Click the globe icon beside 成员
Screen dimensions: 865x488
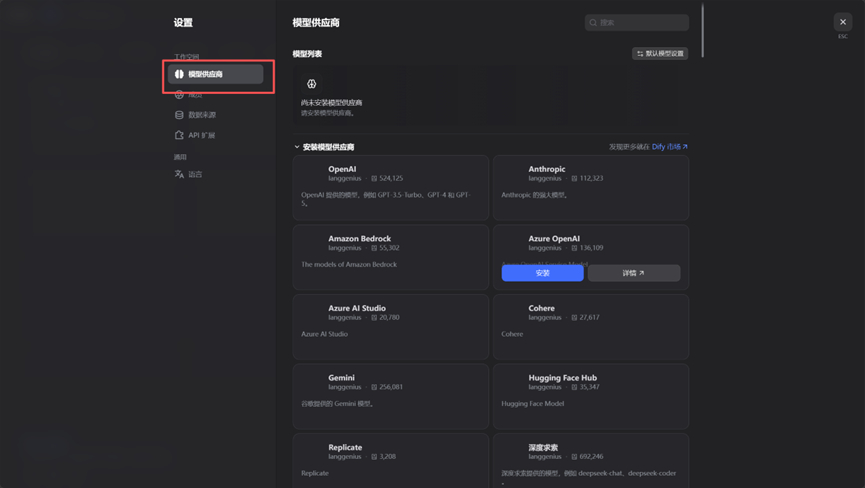coord(179,94)
